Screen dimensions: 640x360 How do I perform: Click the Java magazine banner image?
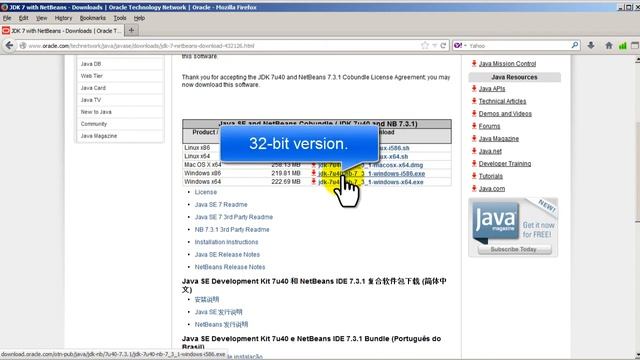(513, 227)
